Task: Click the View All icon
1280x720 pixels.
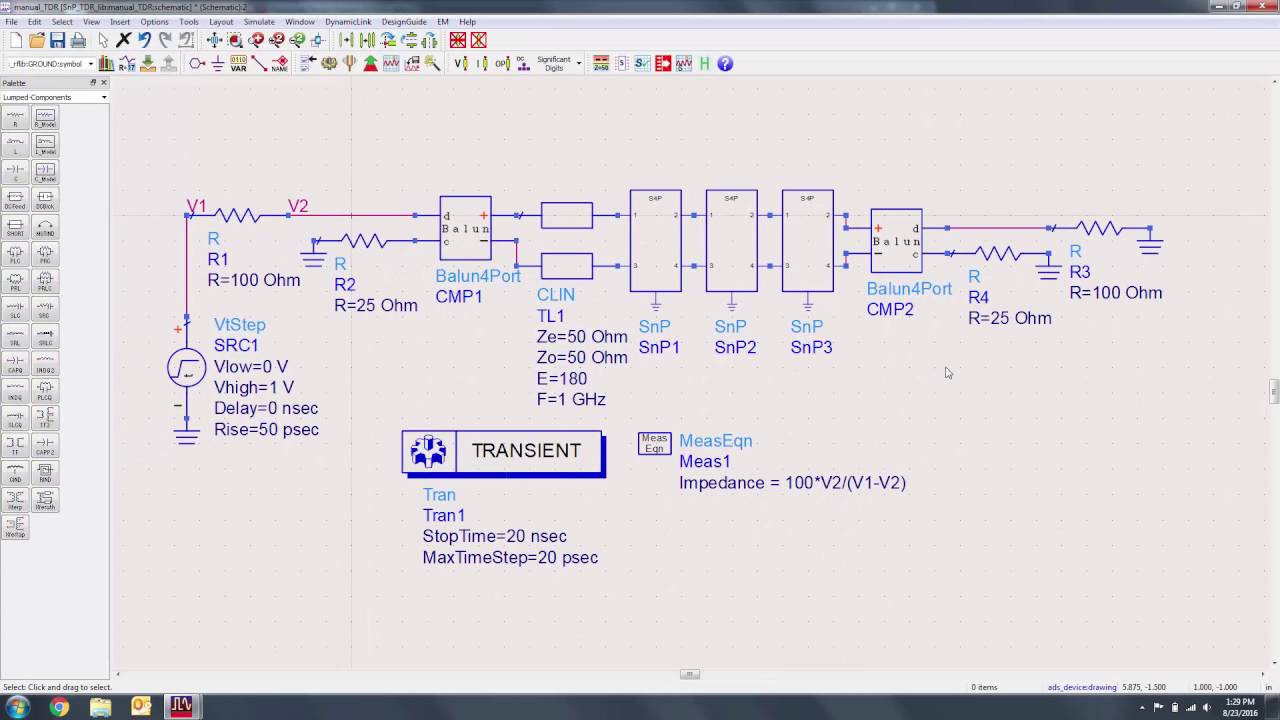Action: [214, 40]
